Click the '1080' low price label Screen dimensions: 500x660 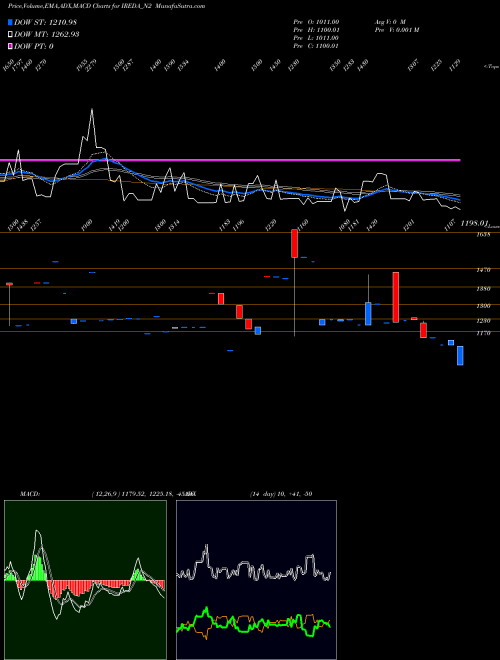[345, 226]
